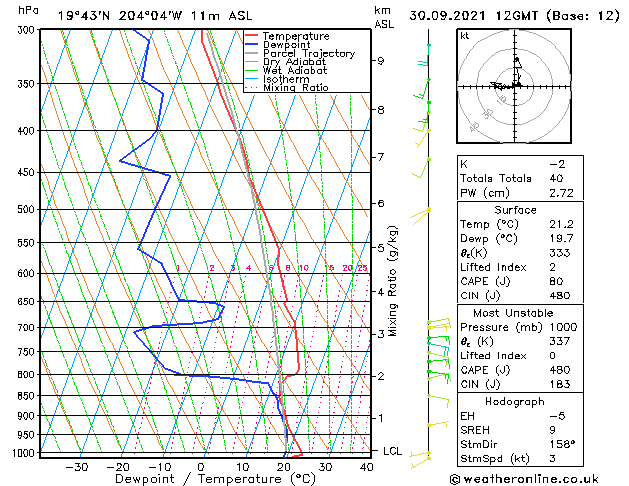Click the 700 hPa pressure level label
The image size is (629, 486).
[26, 328]
